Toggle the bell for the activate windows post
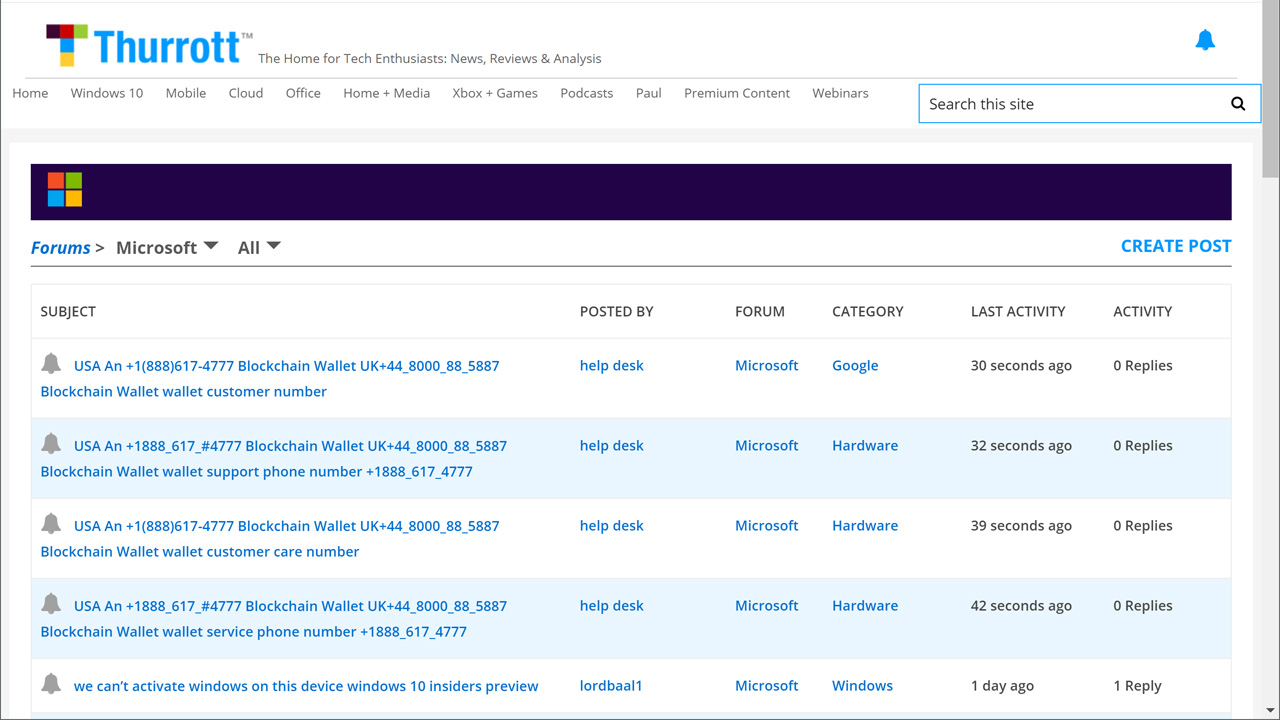Image resolution: width=1280 pixels, height=720 pixels. pyautogui.click(x=51, y=684)
